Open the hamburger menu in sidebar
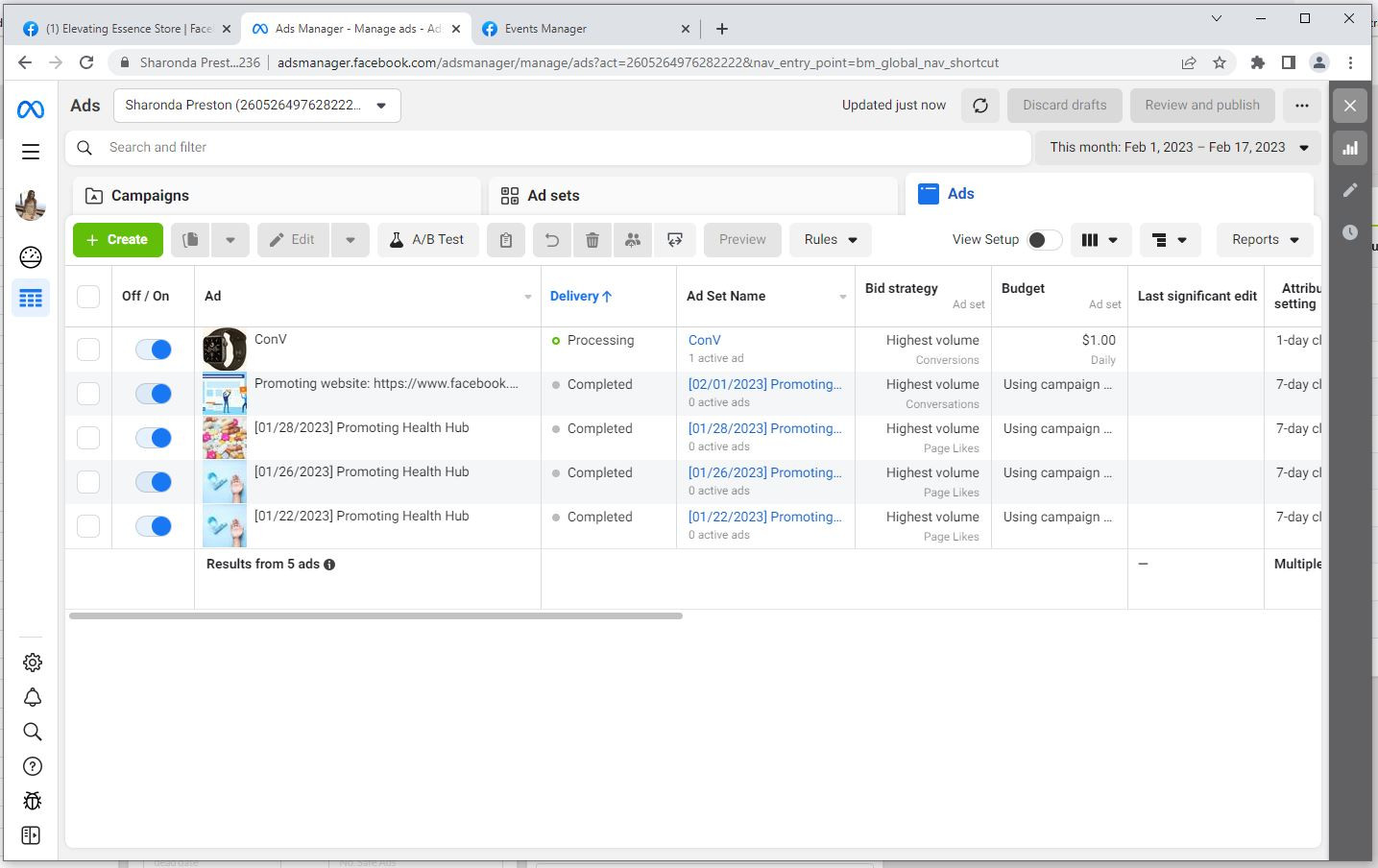This screenshot has width=1378, height=868. click(31, 152)
